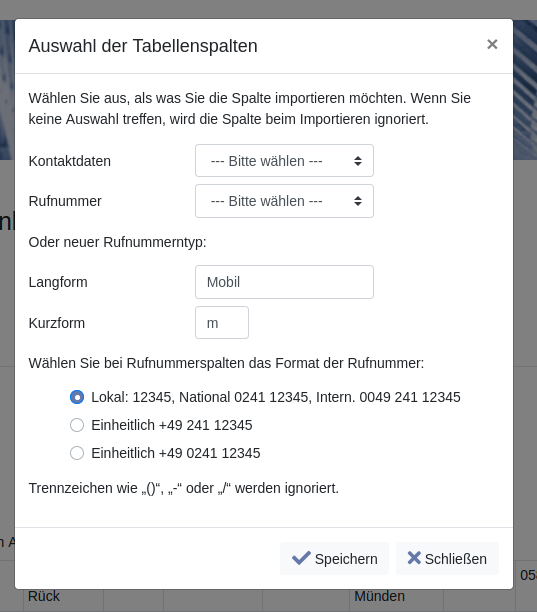Click the up-down arrow icon of Rufnummer select

[x=357, y=201]
